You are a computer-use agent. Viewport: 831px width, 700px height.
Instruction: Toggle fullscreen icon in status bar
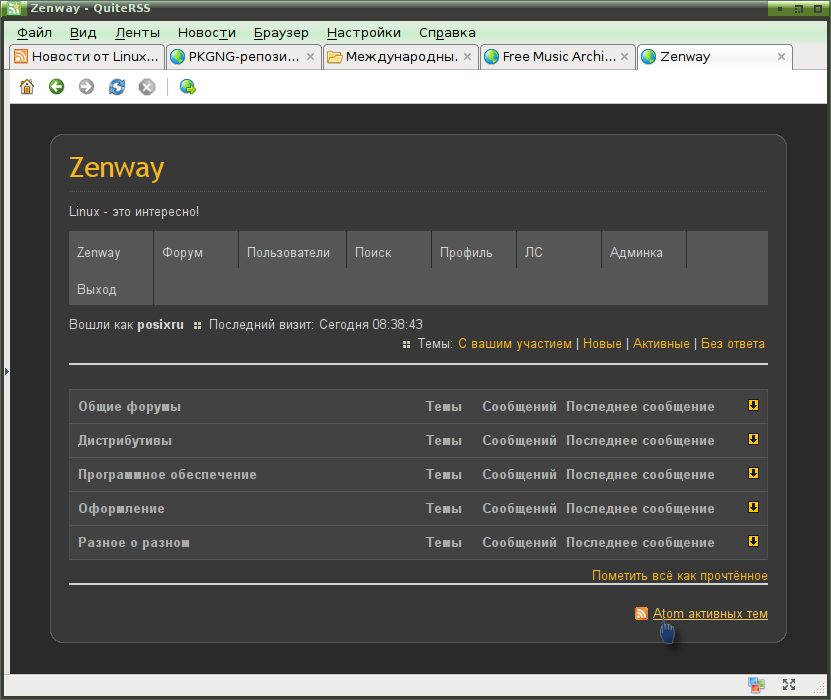pos(789,685)
